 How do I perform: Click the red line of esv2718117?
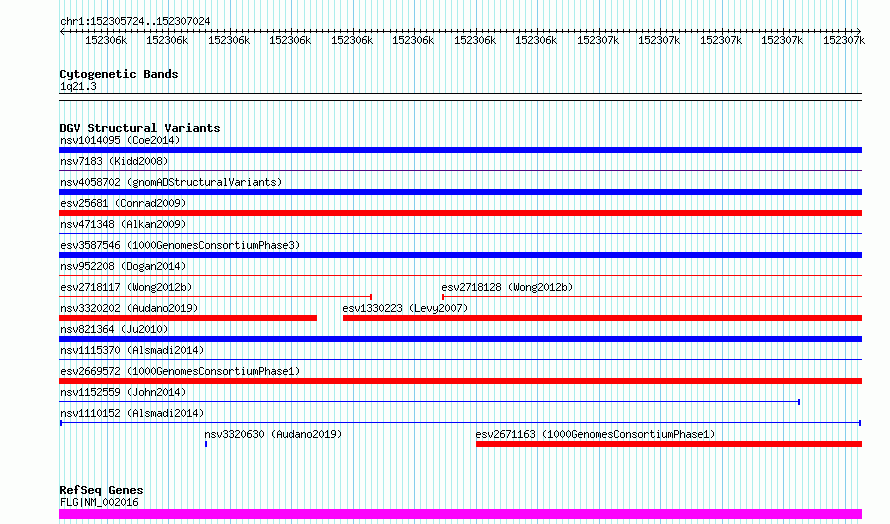point(216,296)
